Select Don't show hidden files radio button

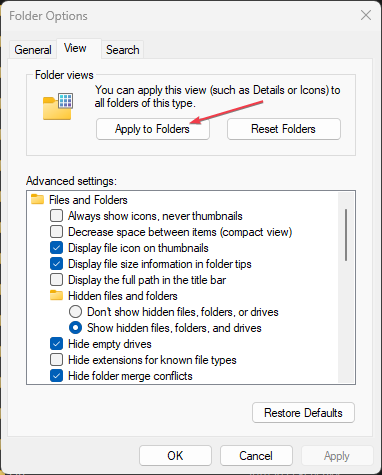point(75,312)
